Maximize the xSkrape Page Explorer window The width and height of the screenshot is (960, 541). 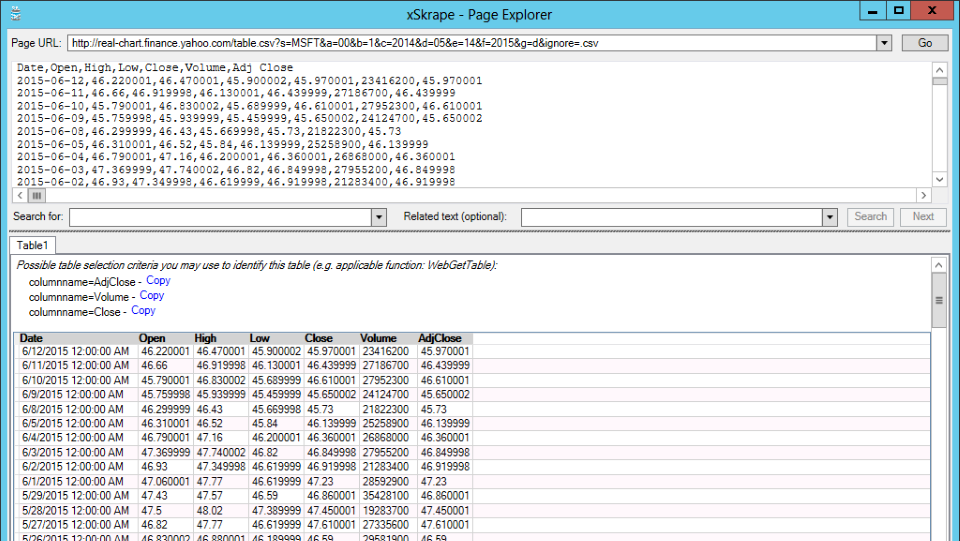point(898,11)
